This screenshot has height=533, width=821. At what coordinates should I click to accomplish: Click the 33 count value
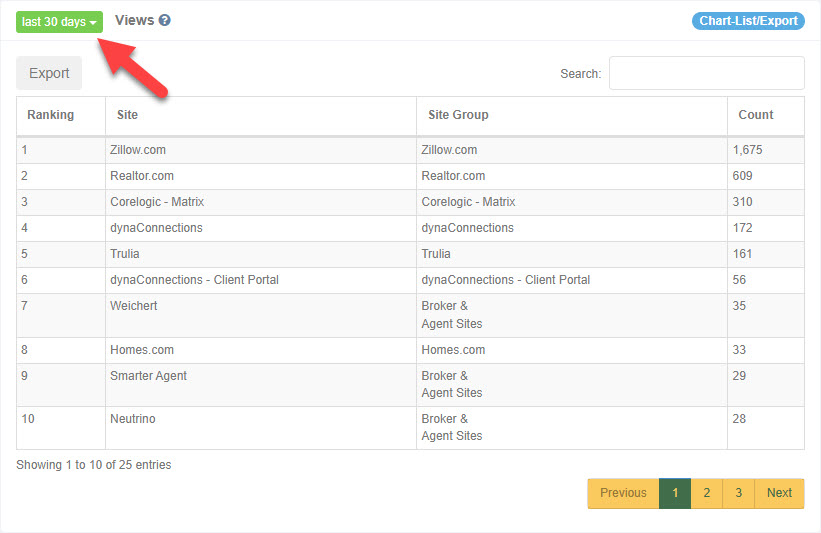pyautogui.click(x=739, y=350)
